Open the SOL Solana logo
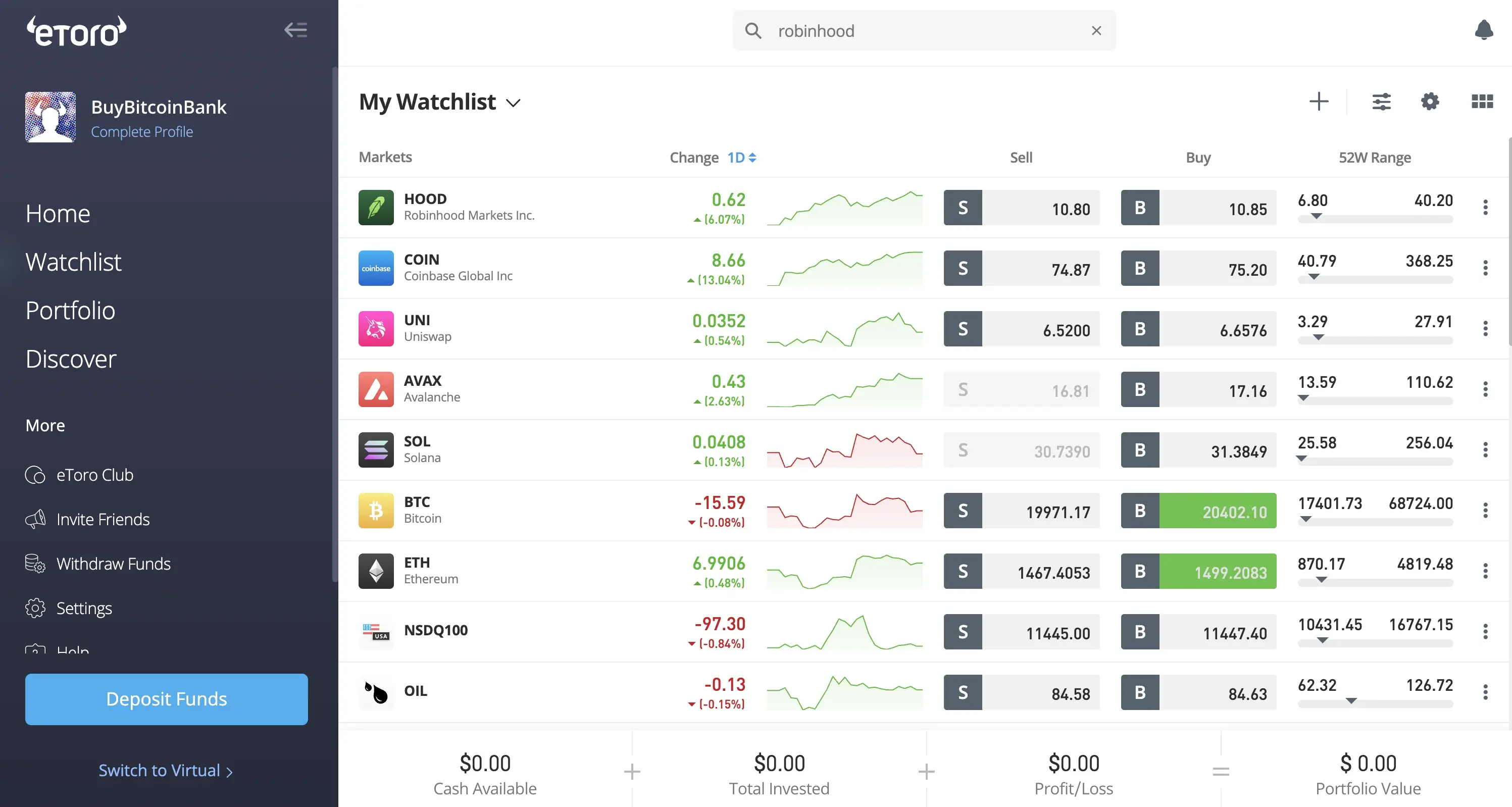The width and height of the screenshot is (1512, 807). point(376,450)
